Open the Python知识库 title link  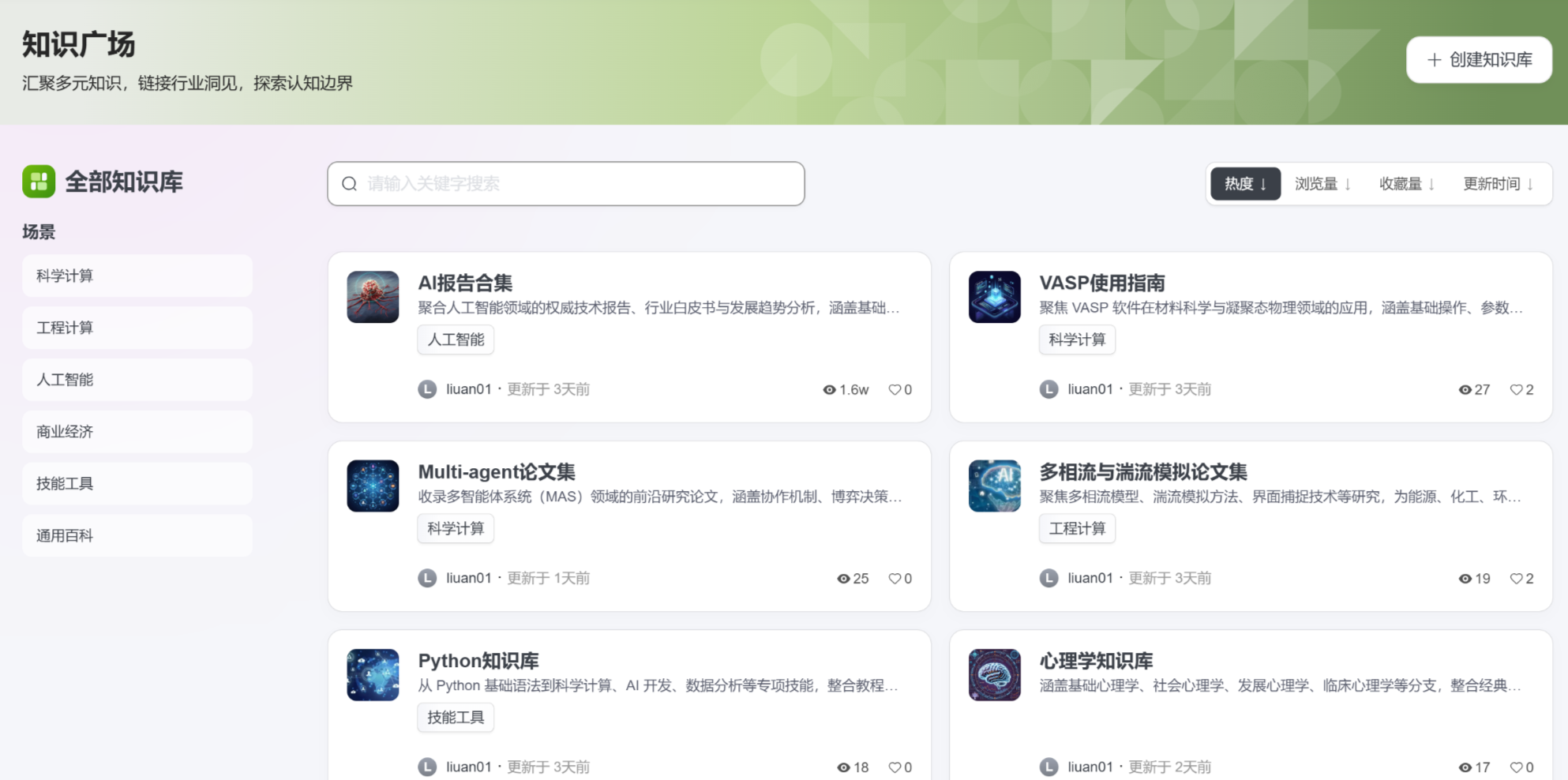click(478, 661)
